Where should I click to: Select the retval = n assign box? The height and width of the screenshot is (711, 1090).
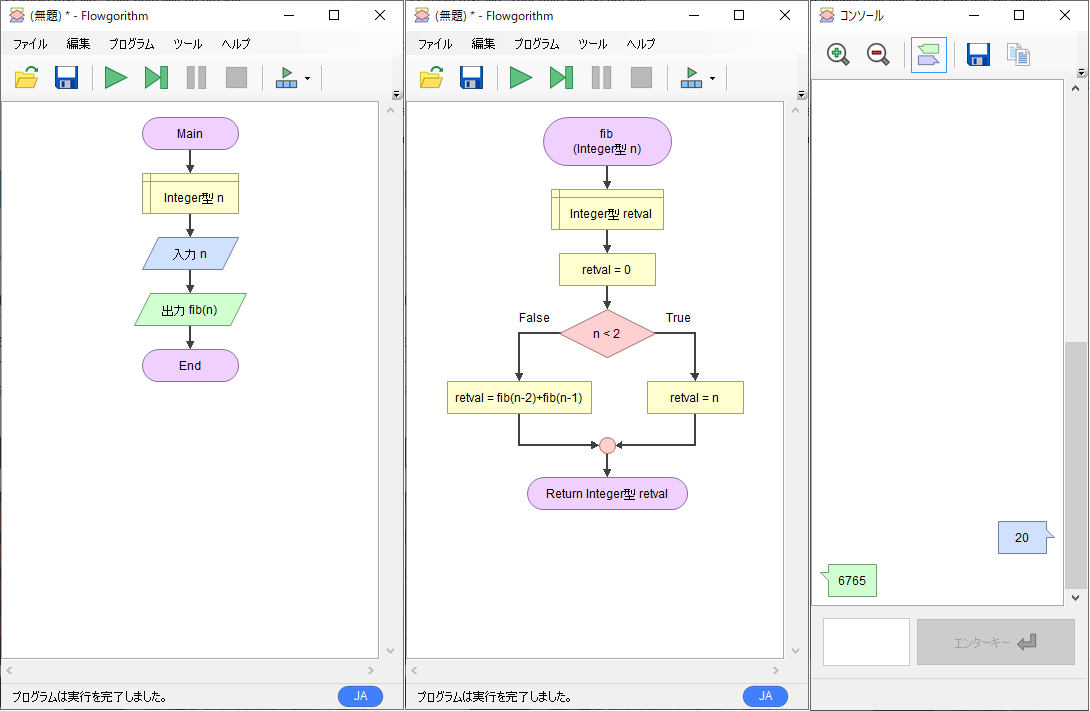pyautogui.click(x=695, y=398)
